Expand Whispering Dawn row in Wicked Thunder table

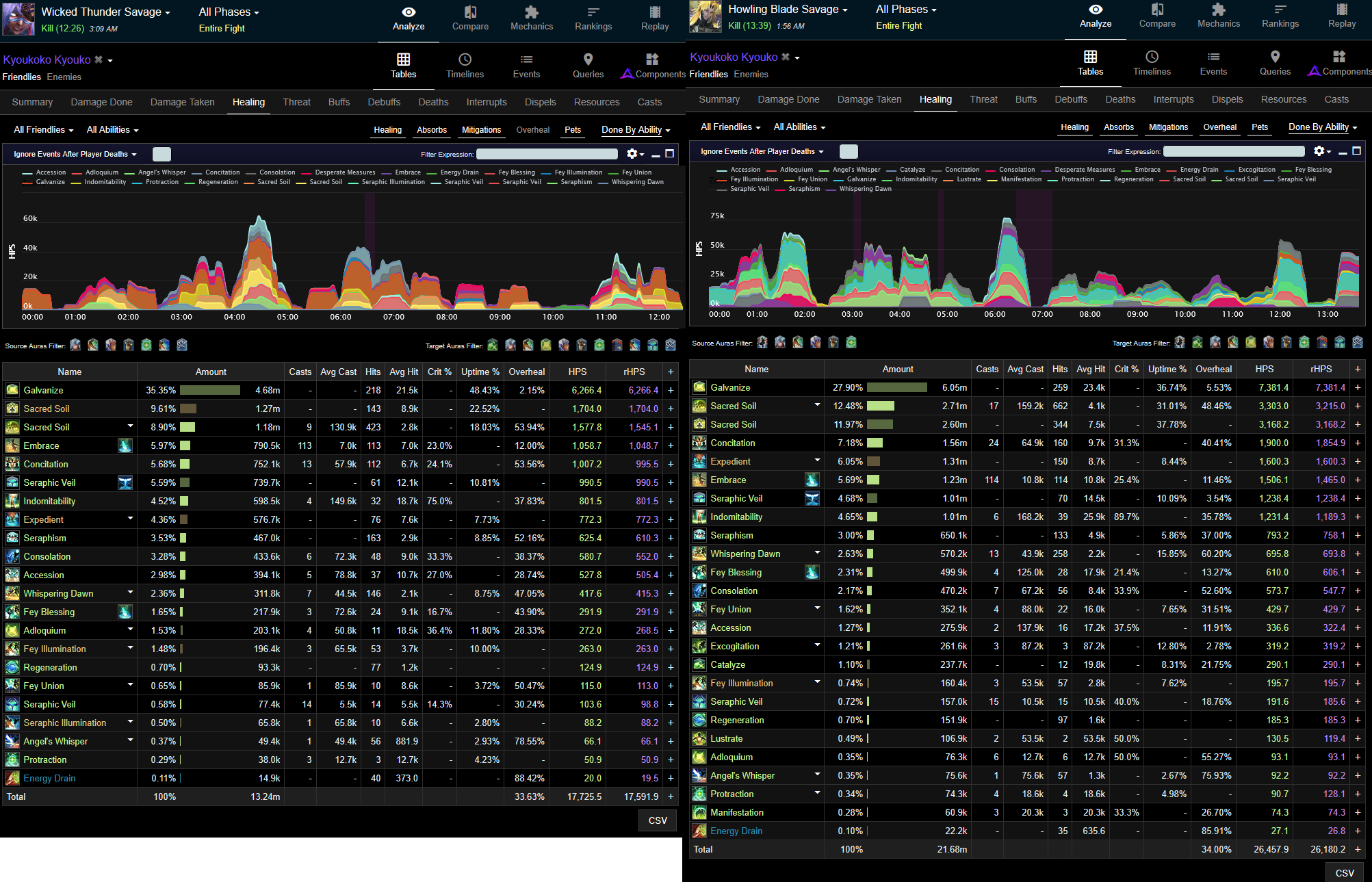[130, 592]
